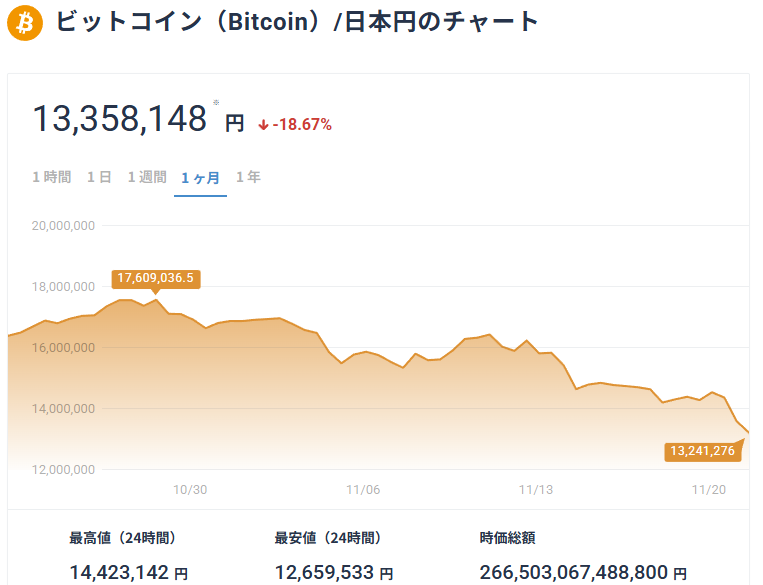Viewport: 763px width, 585px height.
Task: Click the blue asterisk beside the price
Action: click(x=215, y=103)
